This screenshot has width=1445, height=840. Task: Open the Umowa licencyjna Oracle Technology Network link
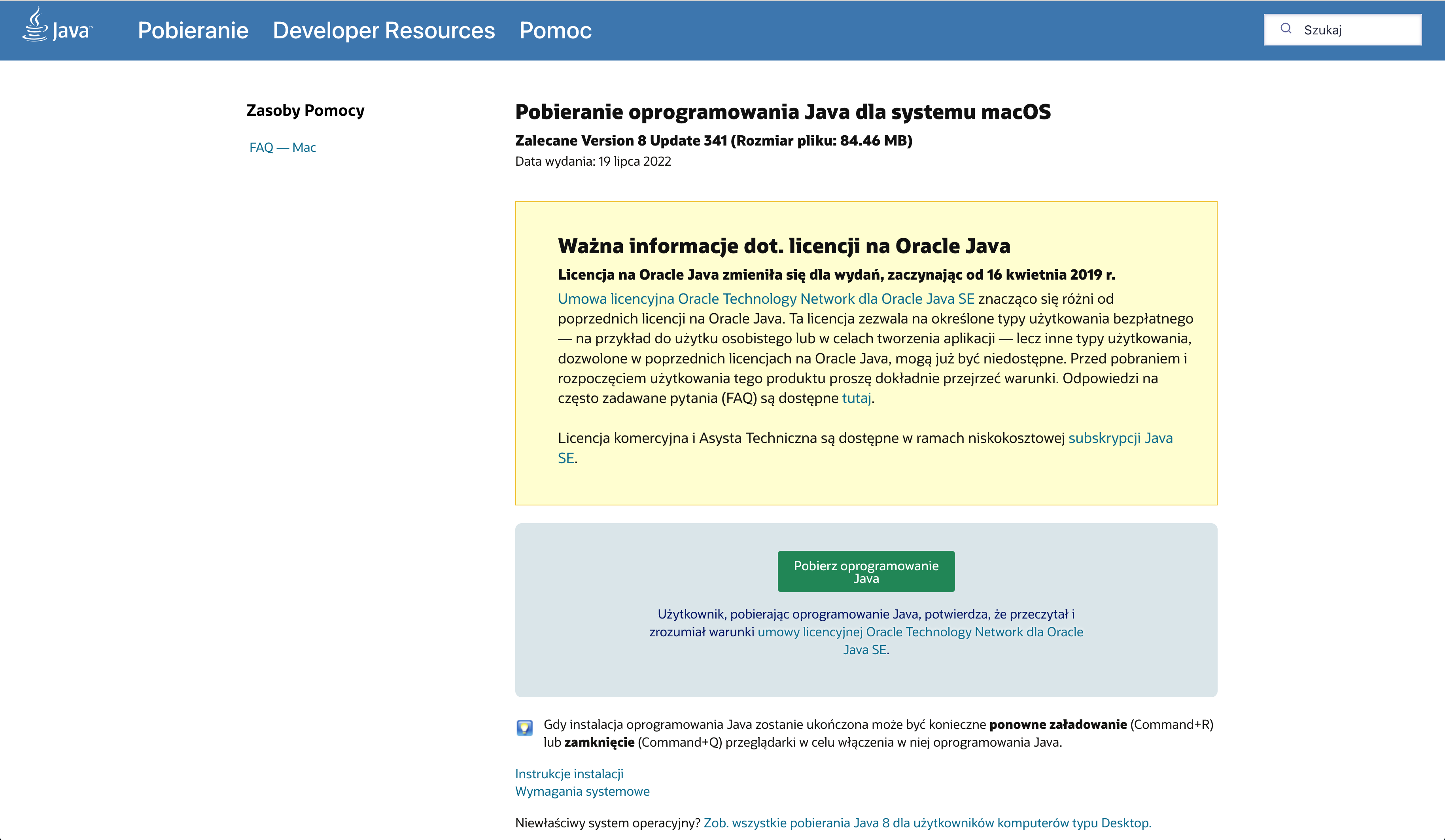coord(766,299)
